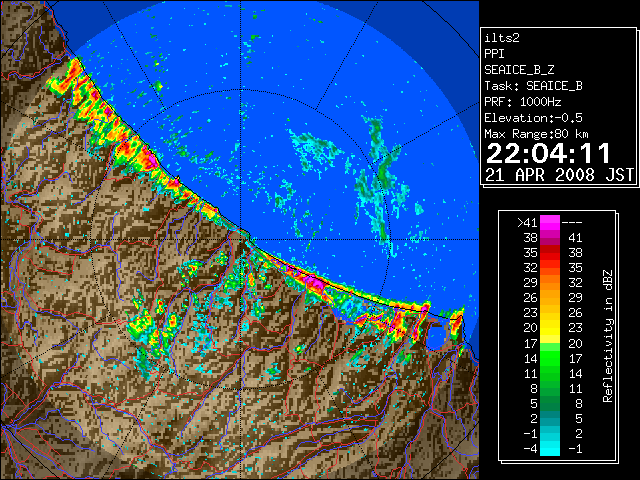The image size is (640, 480).
Task: Pick the bright green 14–17 dBZ legend swatch
Action: click(550, 358)
